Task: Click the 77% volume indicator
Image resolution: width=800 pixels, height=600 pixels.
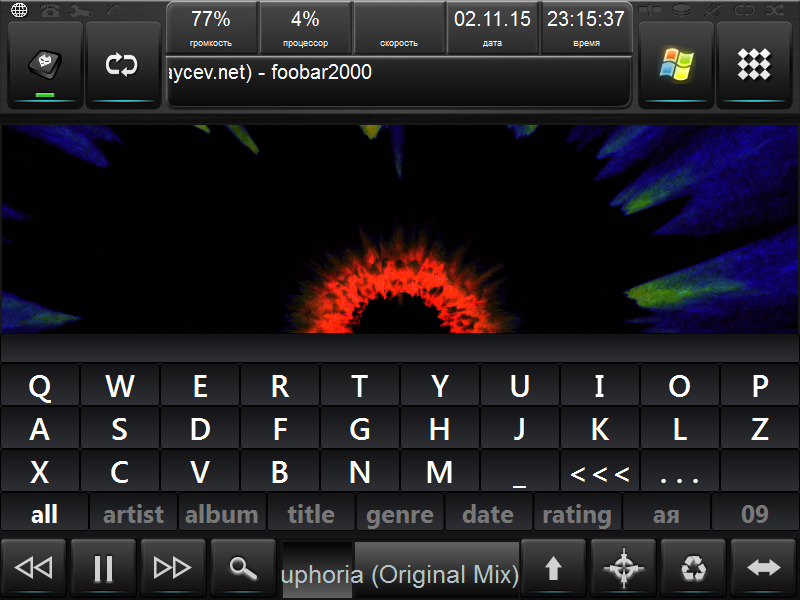Action: [210, 27]
